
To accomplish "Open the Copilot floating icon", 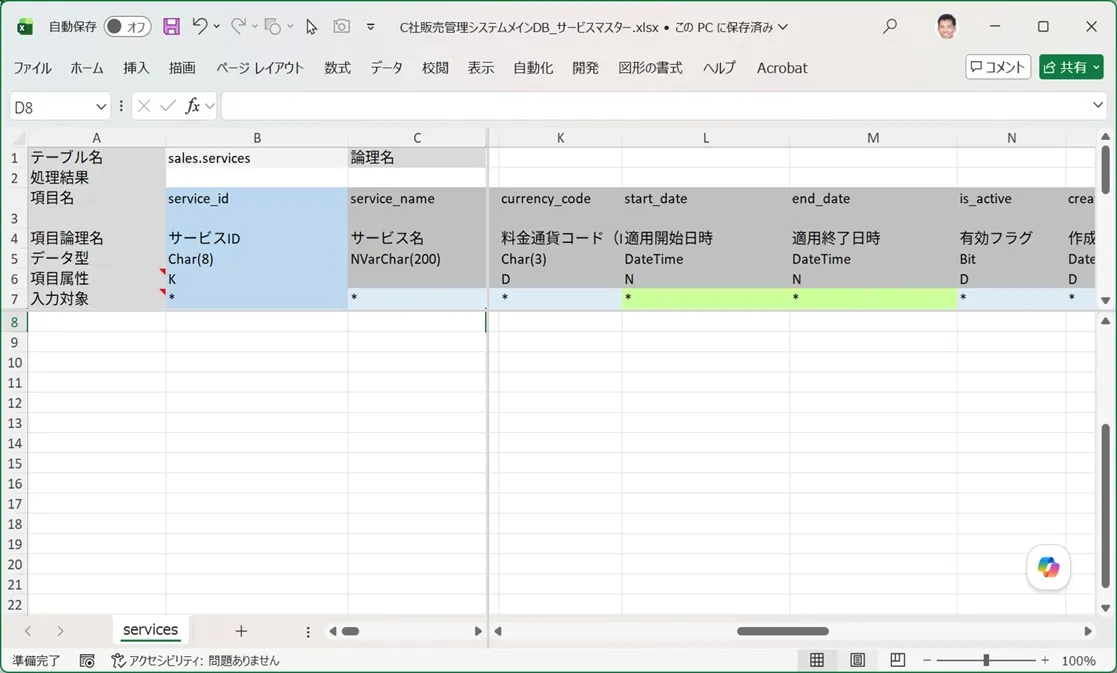I will click(1048, 568).
